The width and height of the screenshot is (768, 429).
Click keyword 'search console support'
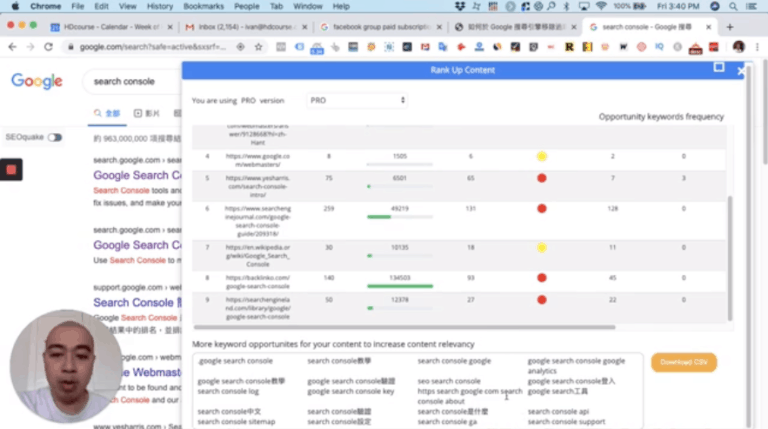click(x=566, y=422)
